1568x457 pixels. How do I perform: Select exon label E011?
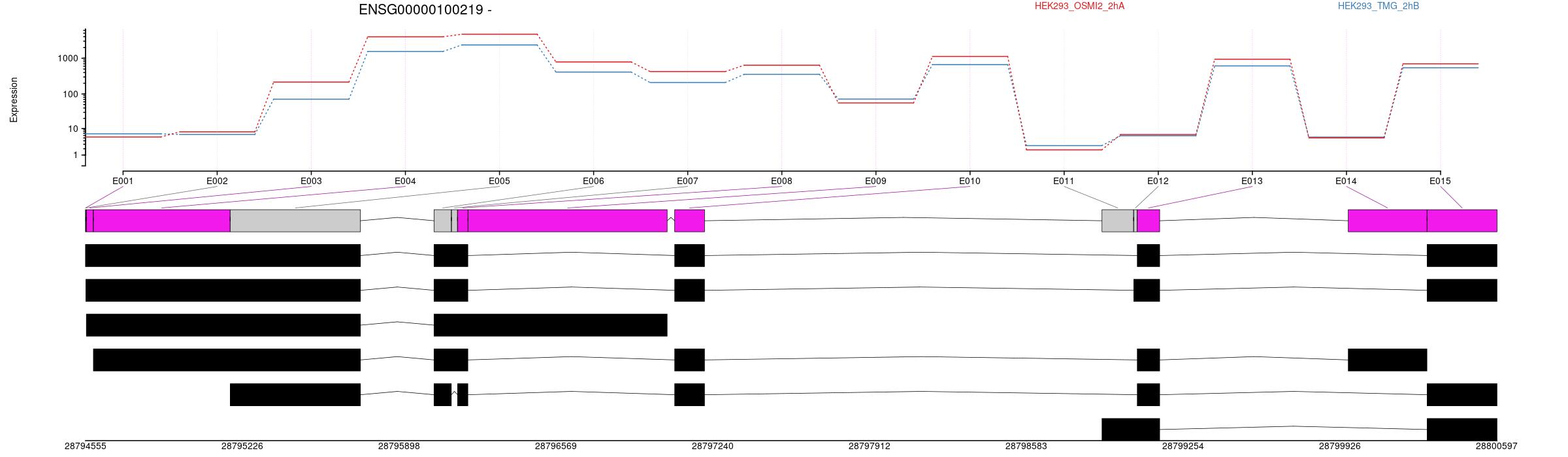click(x=1064, y=181)
